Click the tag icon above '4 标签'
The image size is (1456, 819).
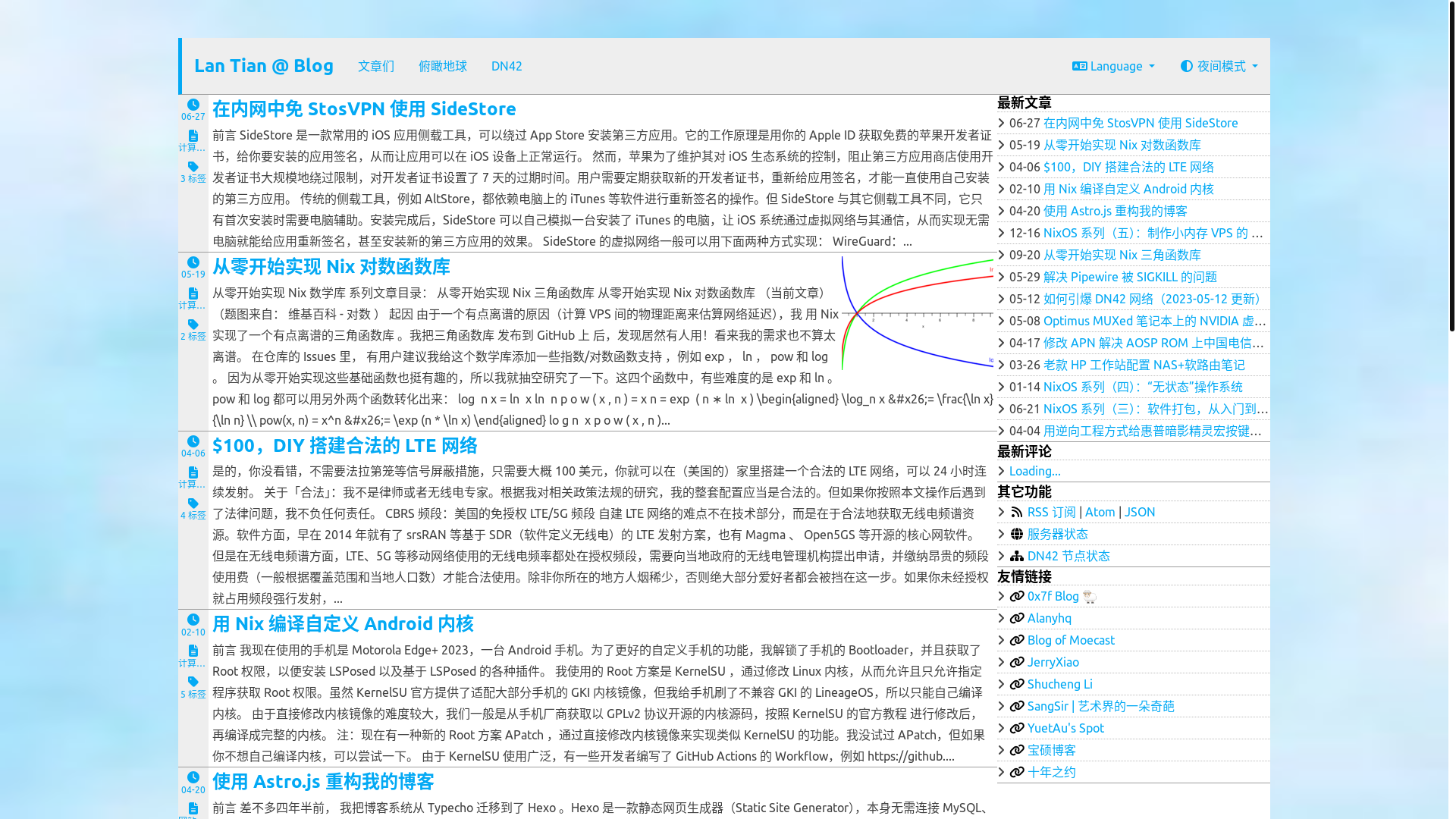[193, 504]
